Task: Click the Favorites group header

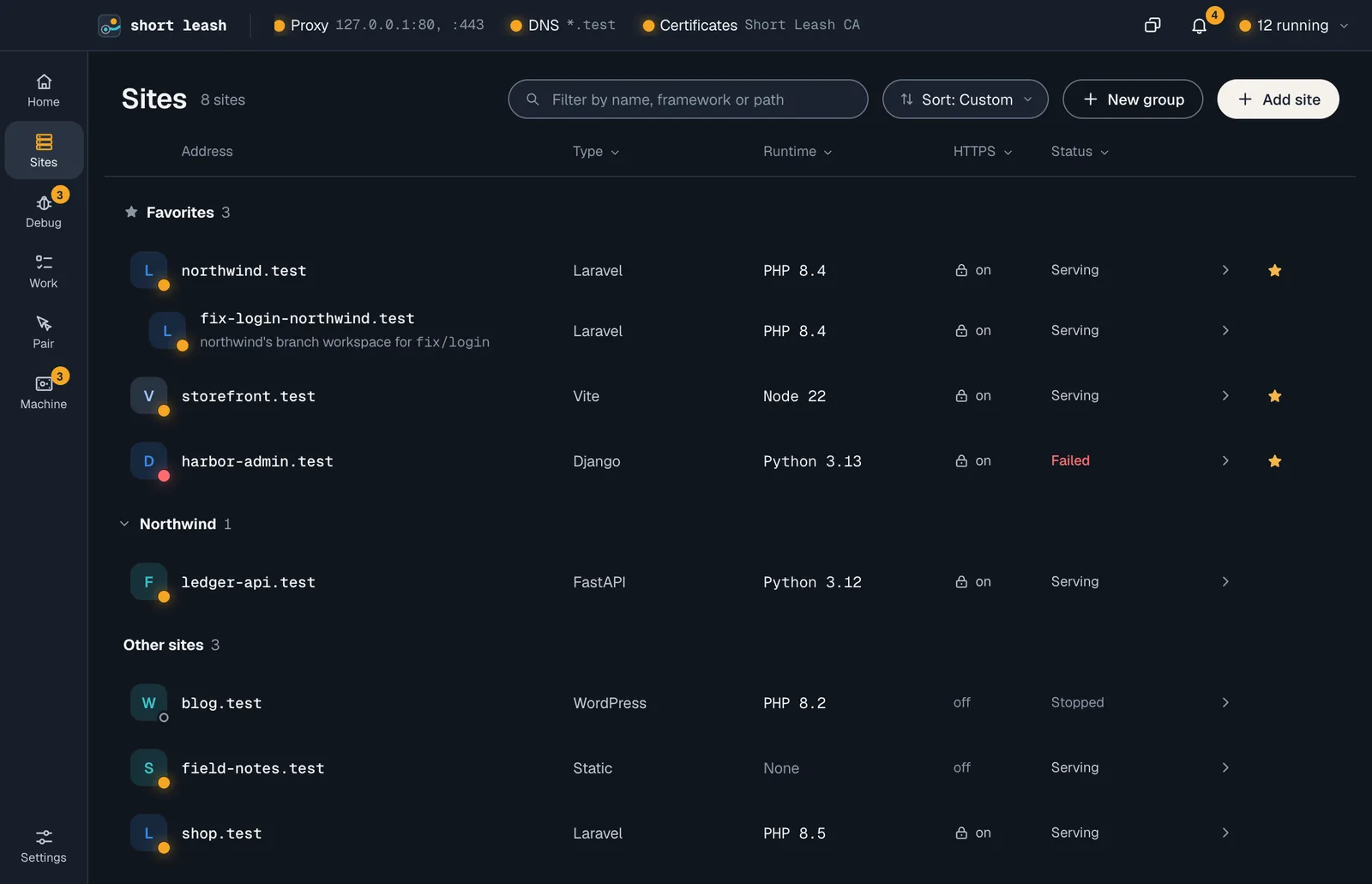Action: (x=178, y=213)
